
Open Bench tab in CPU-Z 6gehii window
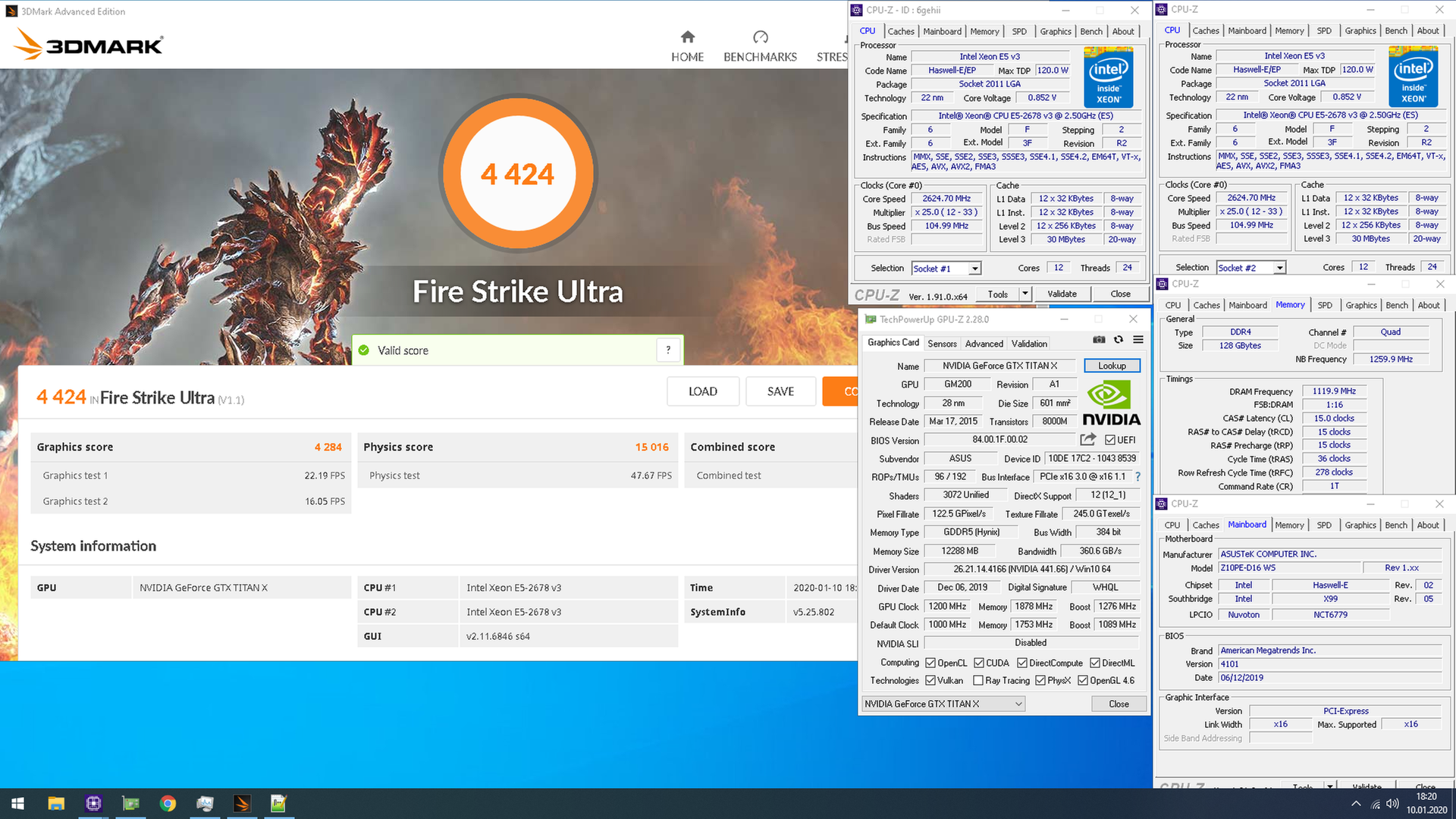[x=1091, y=31]
